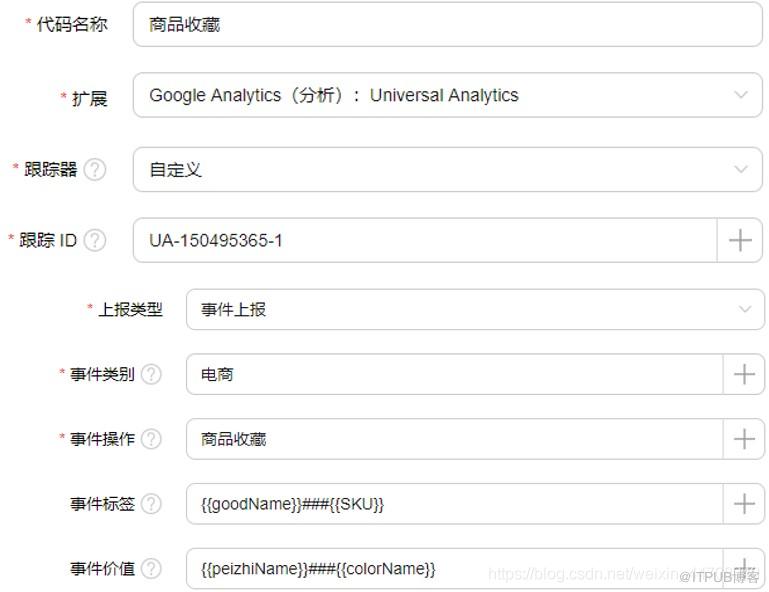This screenshot has height=592, width=769.
Task: Open the 跟踪器 自定义 dropdown
Action: [x=448, y=170]
